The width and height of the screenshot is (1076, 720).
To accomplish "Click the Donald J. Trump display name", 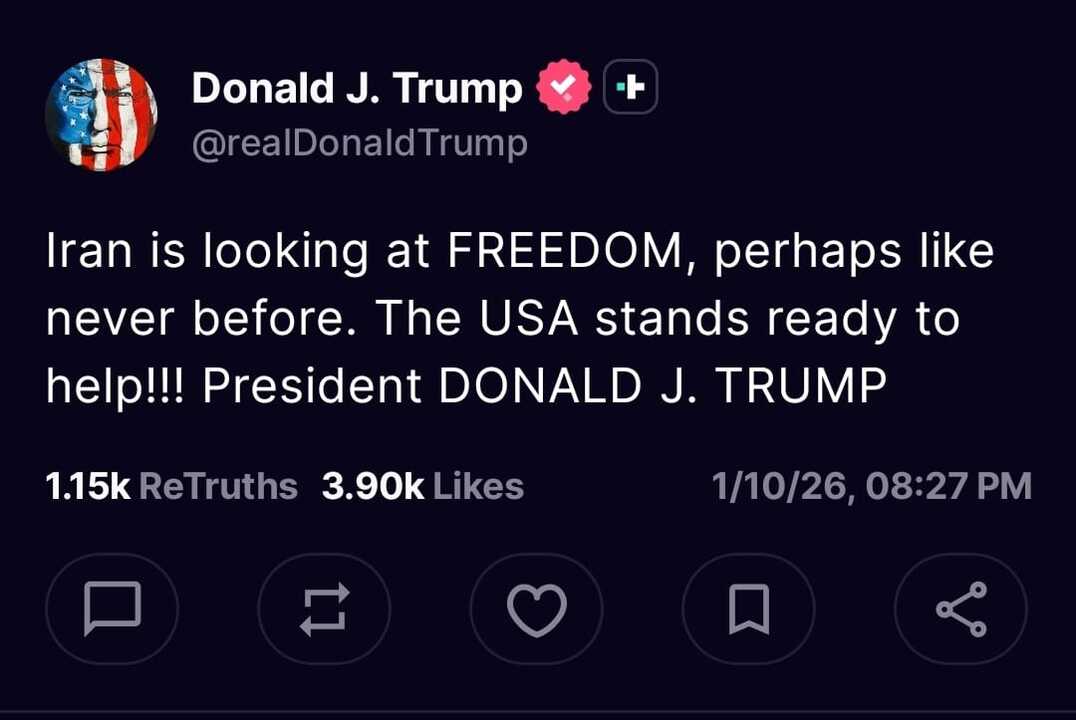I will (x=357, y=87).
